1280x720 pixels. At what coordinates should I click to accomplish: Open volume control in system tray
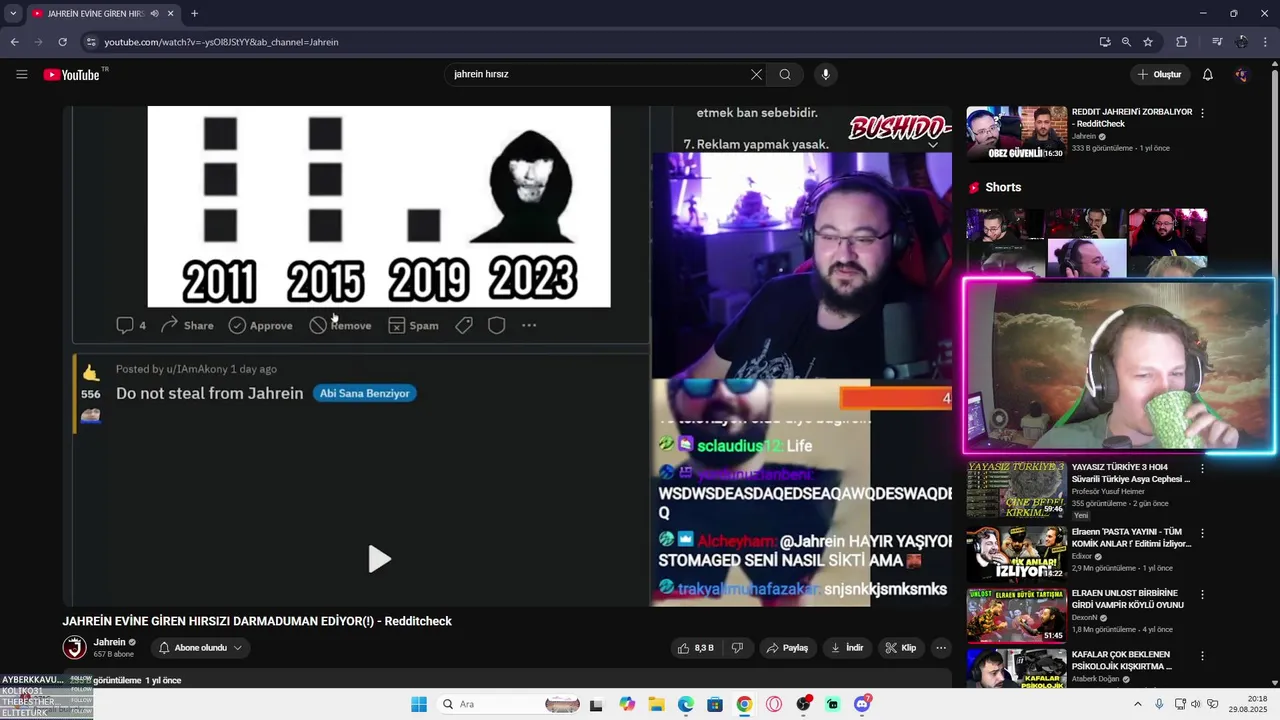(1197, 704)
